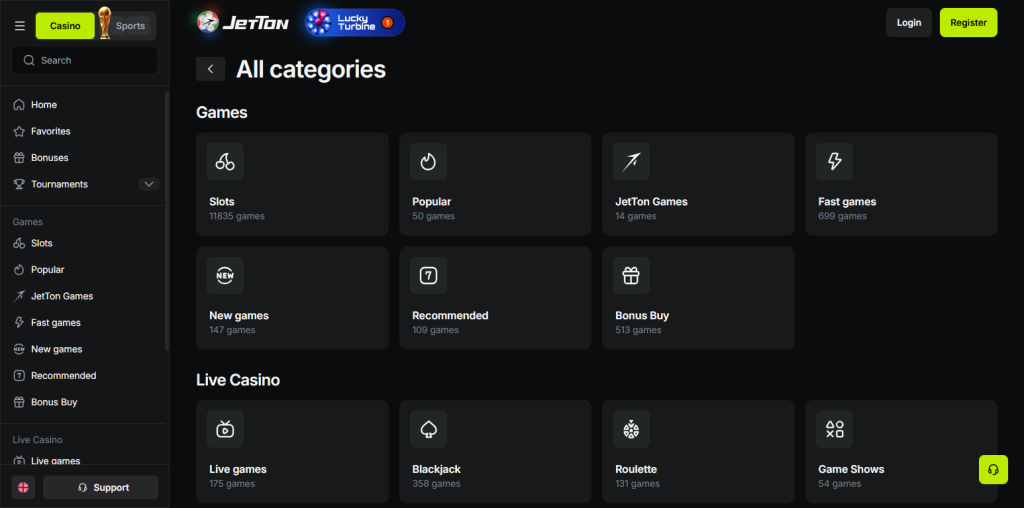
Task: Click the Login button
Action: coord(908,22)
